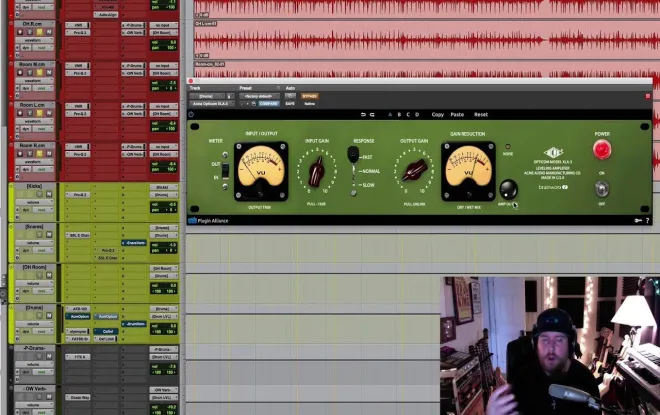This screenshot has height=415, width=660.
Task: Click the INPUT GAIN knob
Action: [317, 172]
